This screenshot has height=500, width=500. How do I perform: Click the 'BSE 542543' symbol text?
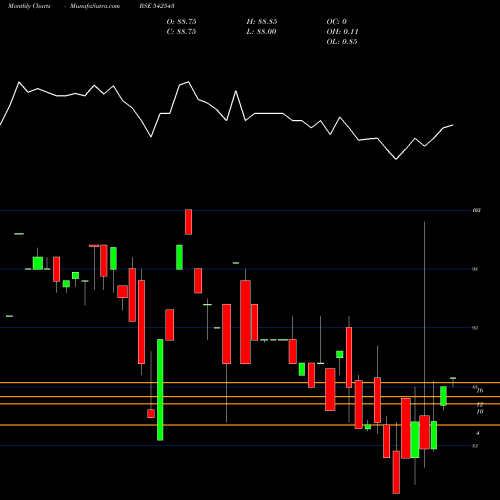(157, 6)
